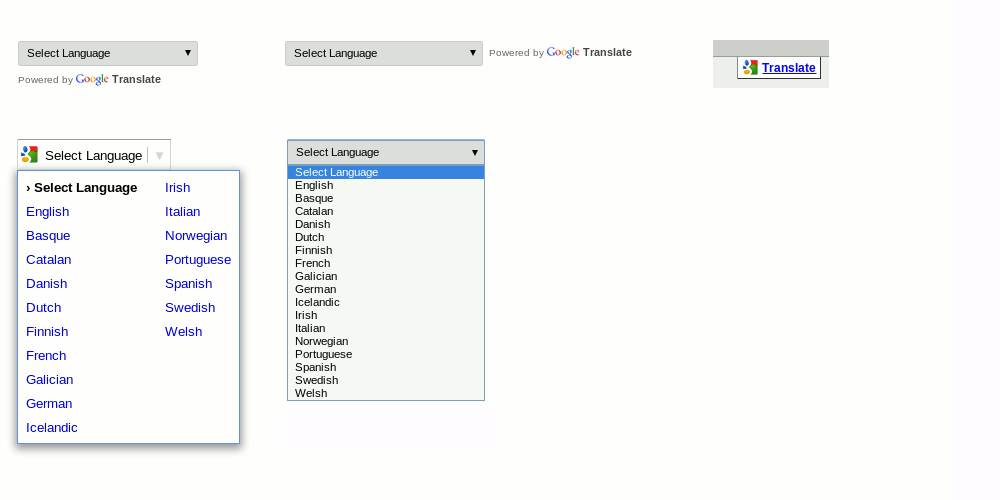
Task: Select the blue Welsh link in the popup menu
Action: (x=184, y=332)
